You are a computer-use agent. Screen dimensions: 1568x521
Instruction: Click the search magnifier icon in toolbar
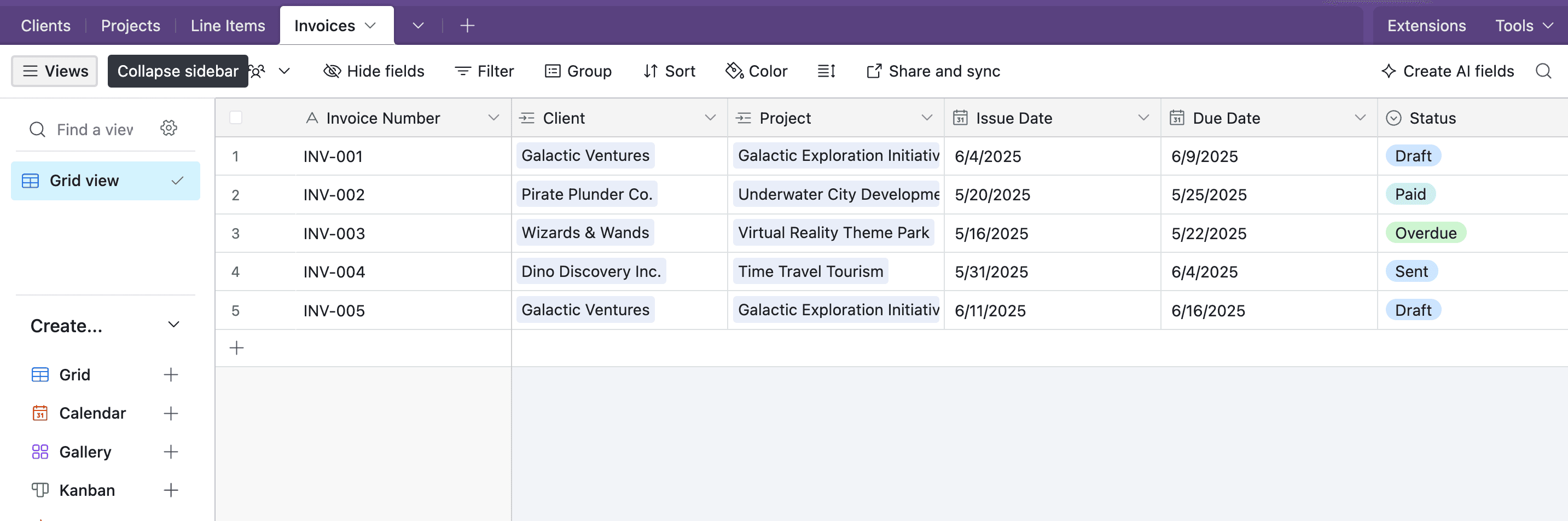click(1543, 71)
